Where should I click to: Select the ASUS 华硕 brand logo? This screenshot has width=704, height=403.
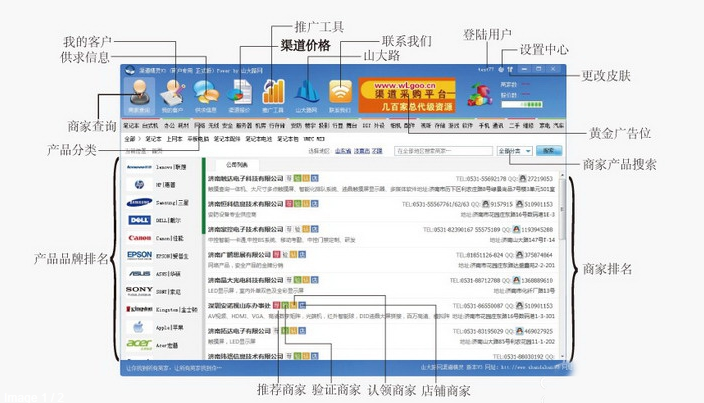[x=139, y=273]
